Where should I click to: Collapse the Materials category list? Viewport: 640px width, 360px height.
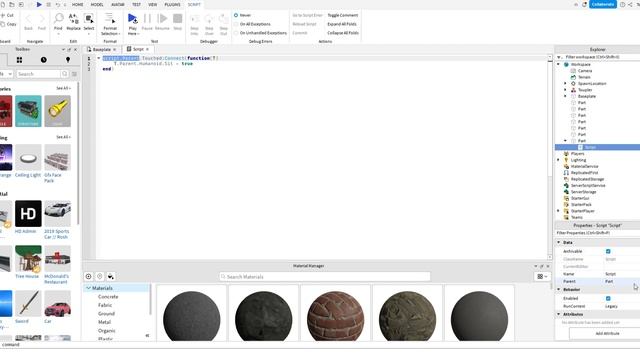click(89, 288)
